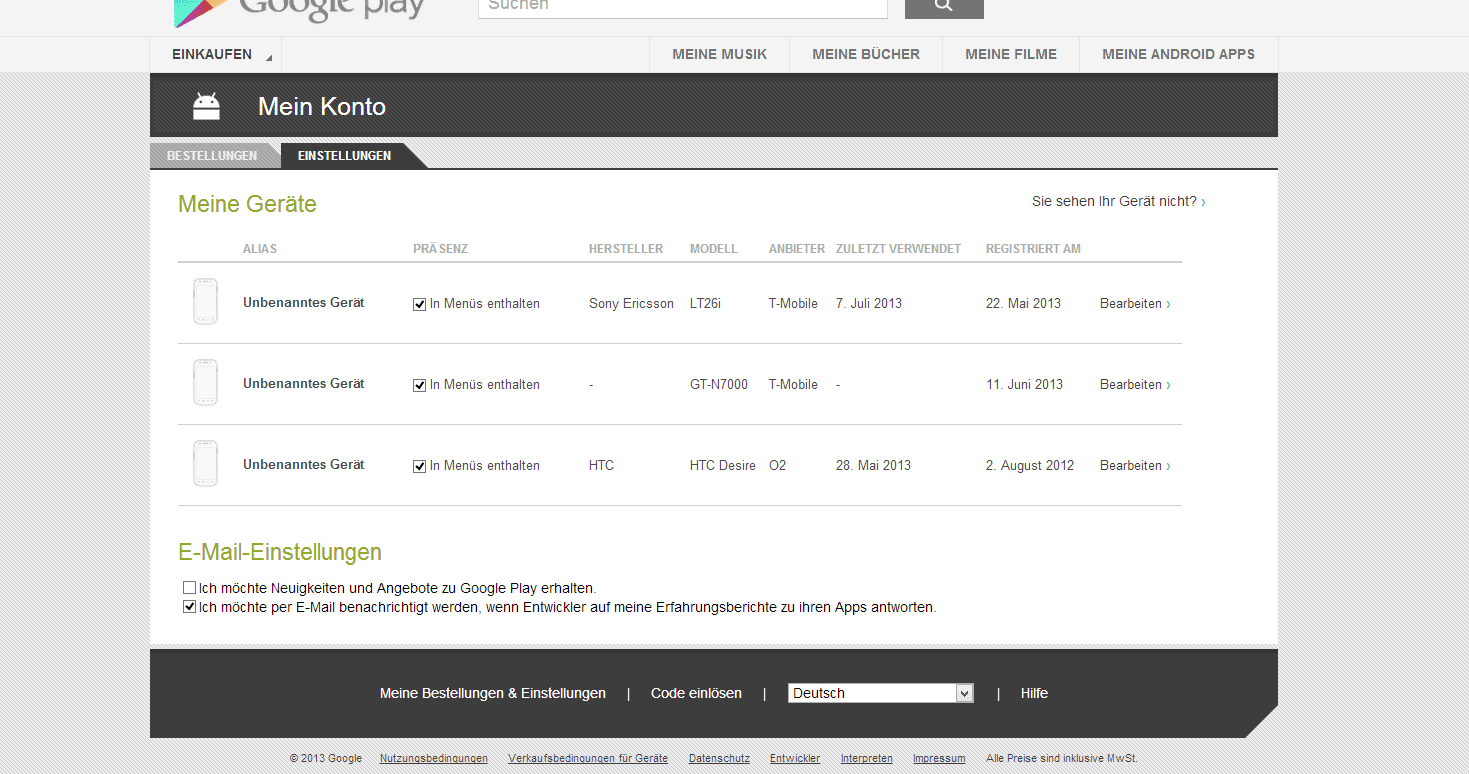Image resolution: width=1469 pixels, height=774 pixels.
Task: Click the phone icon in the HTC Desire row
Action: coord(205,464)
